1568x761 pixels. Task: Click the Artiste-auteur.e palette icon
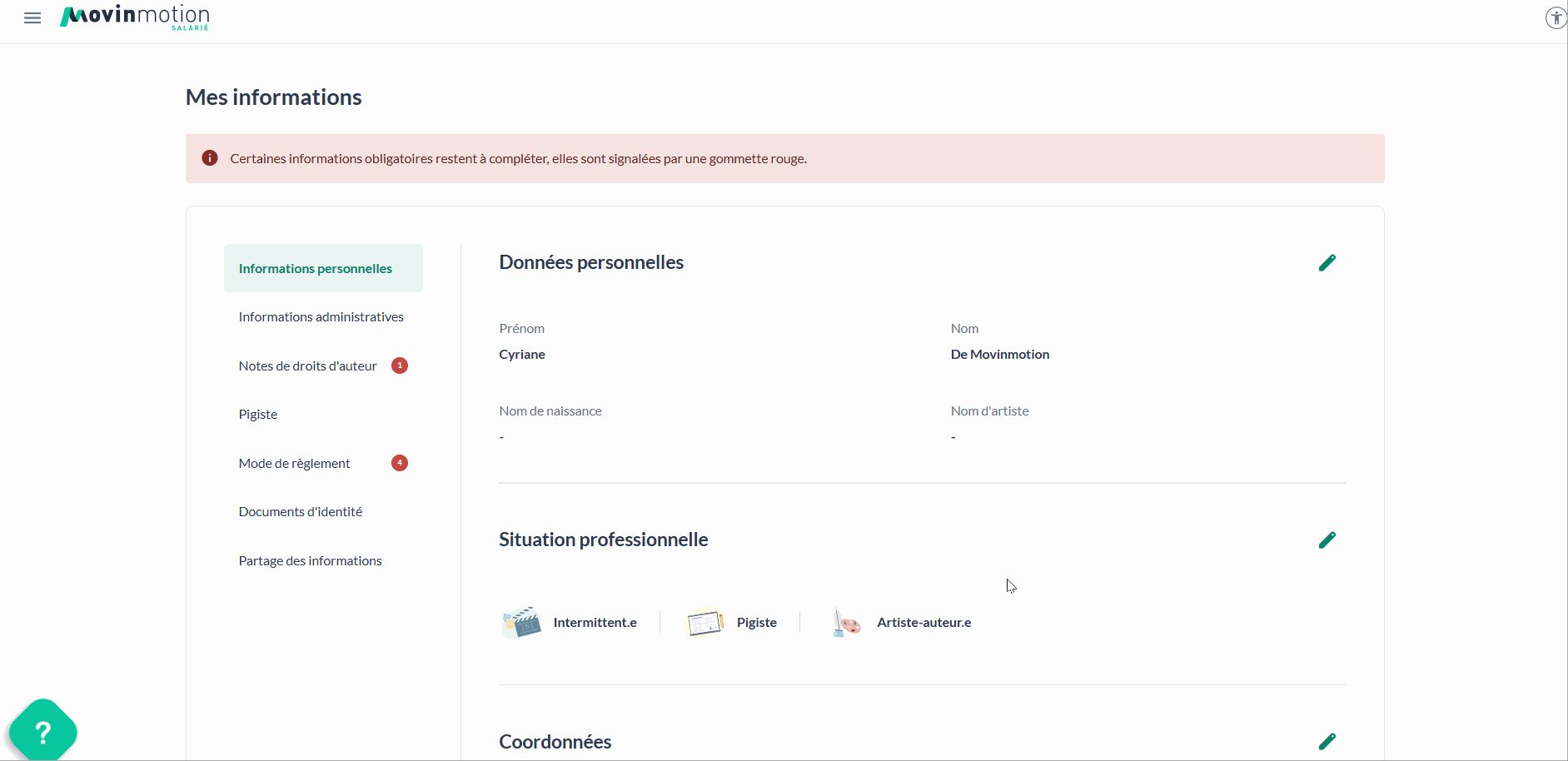846,623
